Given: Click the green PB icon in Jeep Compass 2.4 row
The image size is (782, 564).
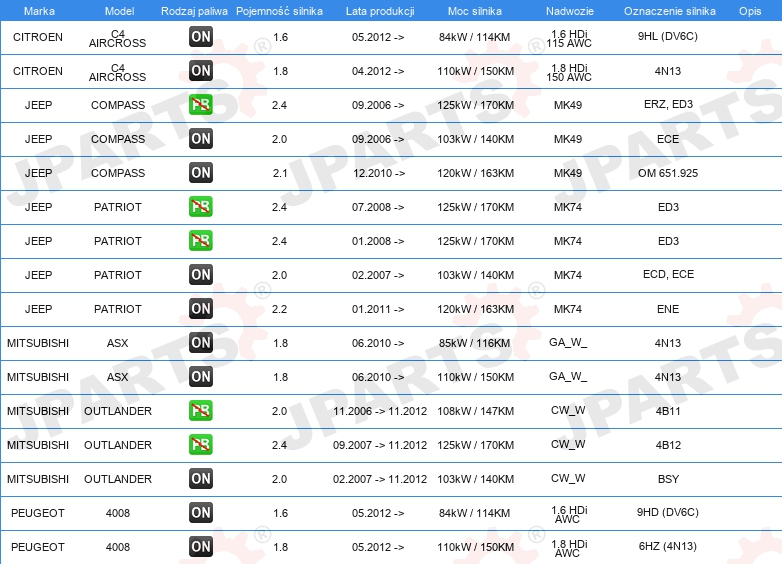Looking at the screenshot, I should point(201,105).
